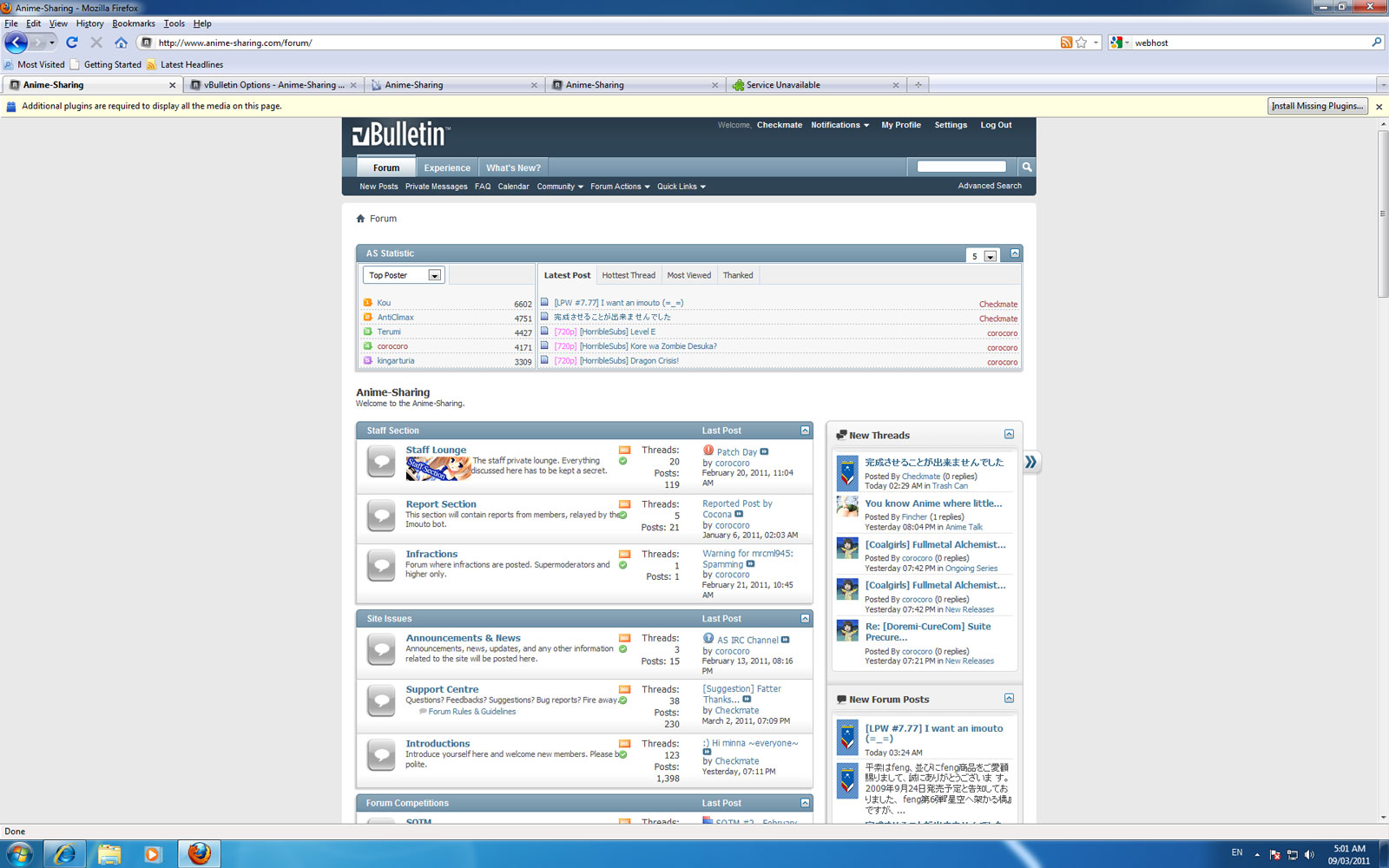1389x868 pixels.
Task: Expand the Quick Links dropdown
Action: click(681, 187)
